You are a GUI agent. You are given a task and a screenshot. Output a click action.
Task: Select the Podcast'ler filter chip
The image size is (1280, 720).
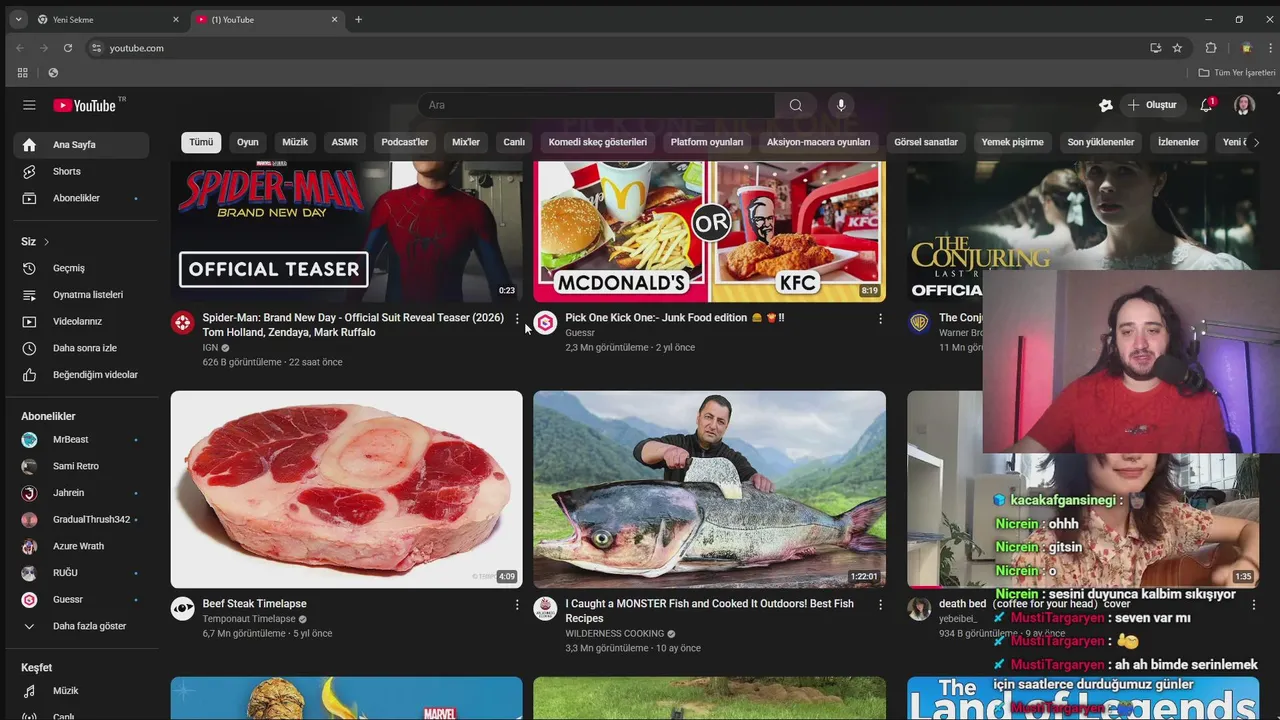click(x=405, y=142)
